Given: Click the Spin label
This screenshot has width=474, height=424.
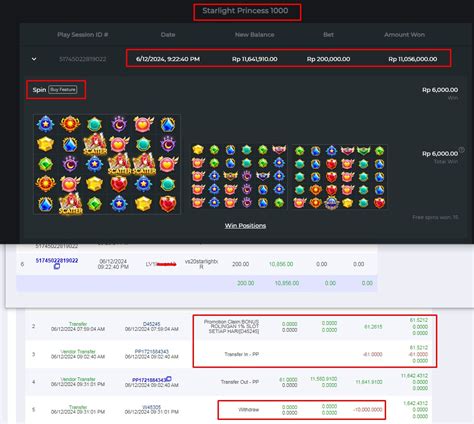Looking at the screenshot, I should [39, 90].
